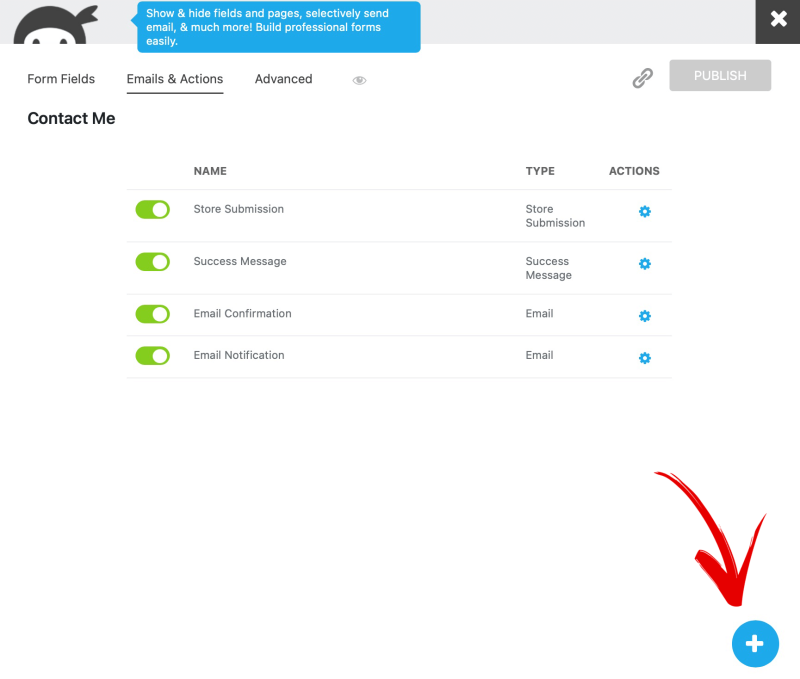
Task: Toggle Email Confirmation off
Action: click(x=152, y=313)
